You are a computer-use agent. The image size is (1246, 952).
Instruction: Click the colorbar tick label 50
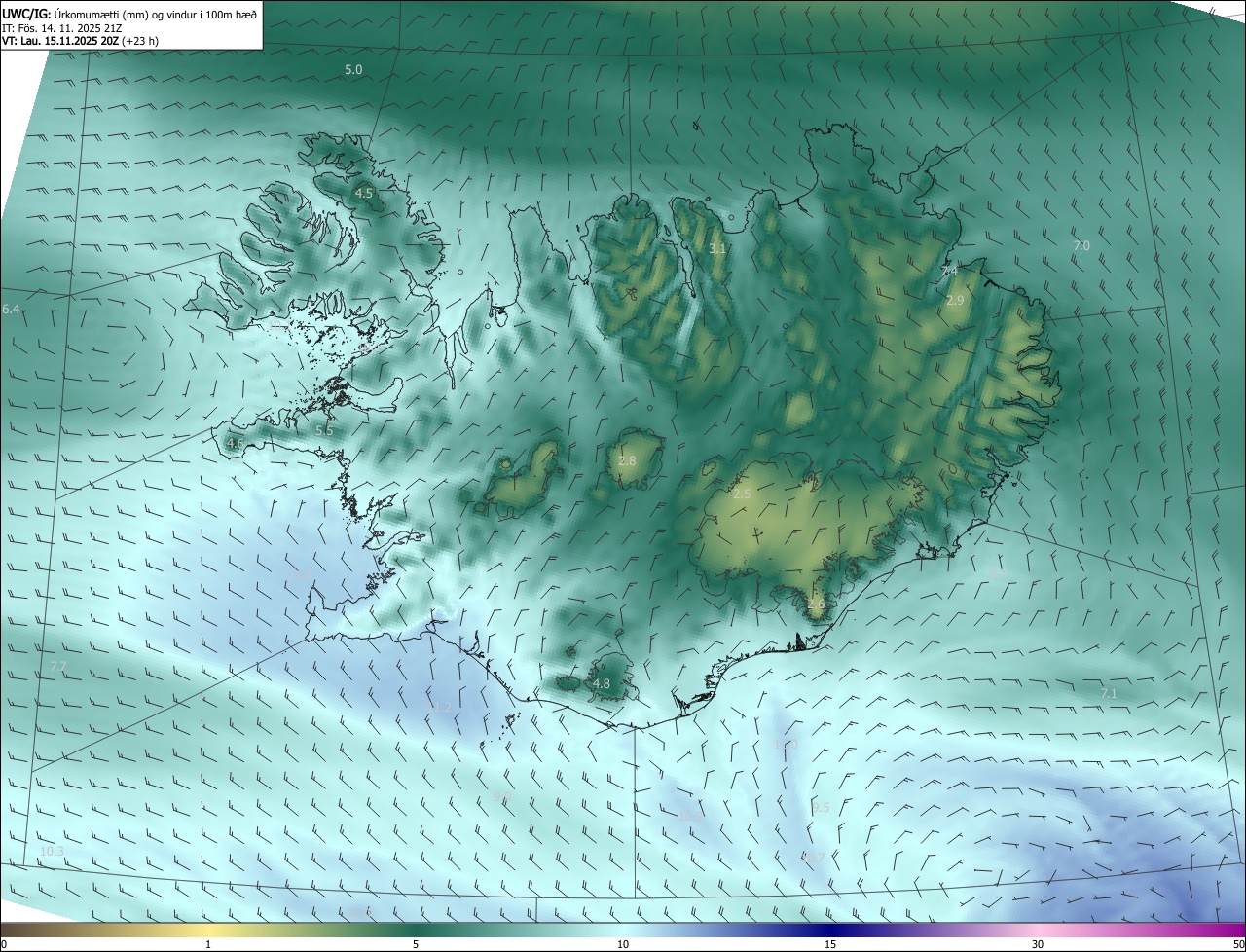click(1238, 945)
